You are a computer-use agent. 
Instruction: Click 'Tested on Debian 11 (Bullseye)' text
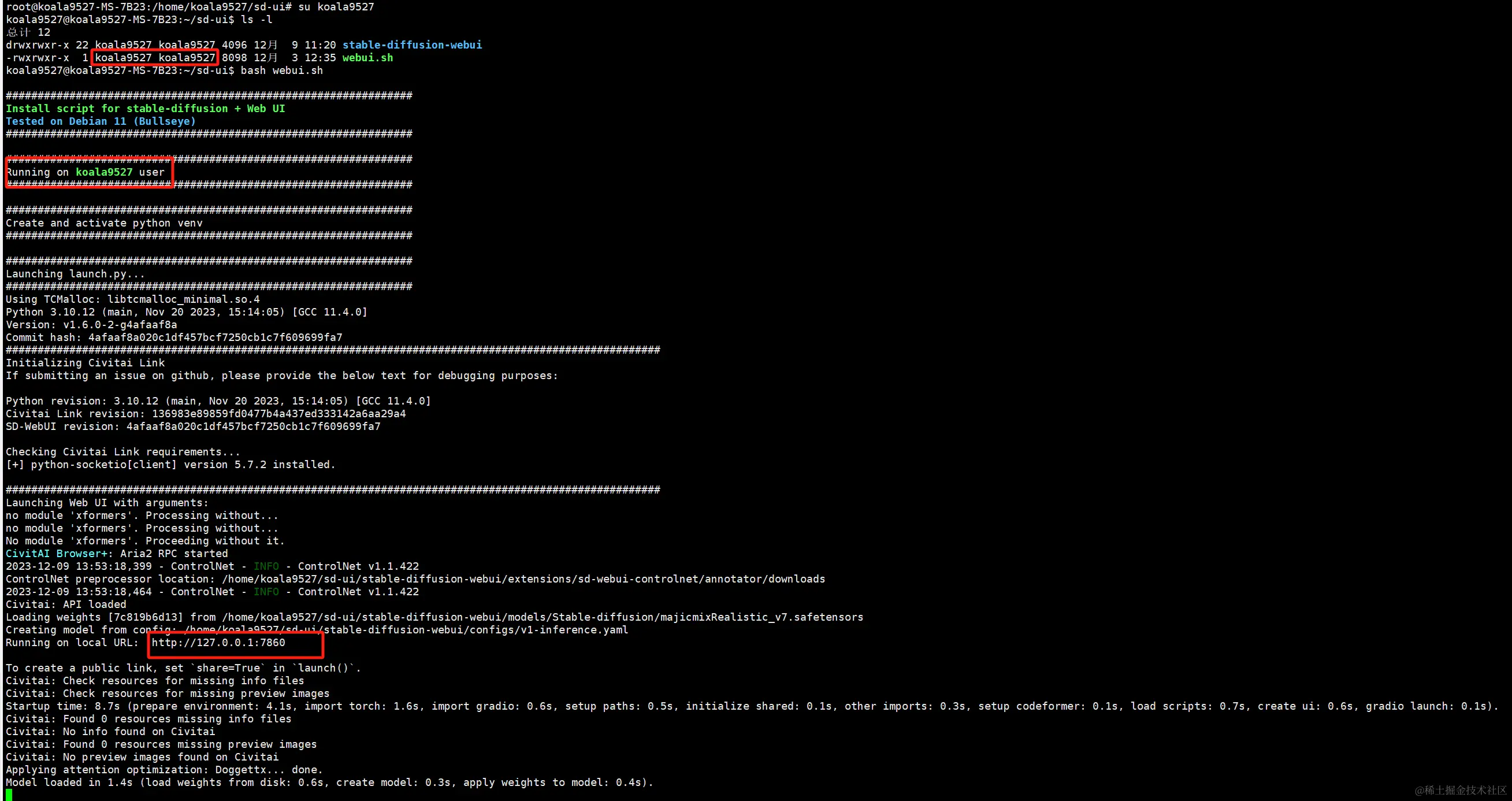click(x=101, y=121)
